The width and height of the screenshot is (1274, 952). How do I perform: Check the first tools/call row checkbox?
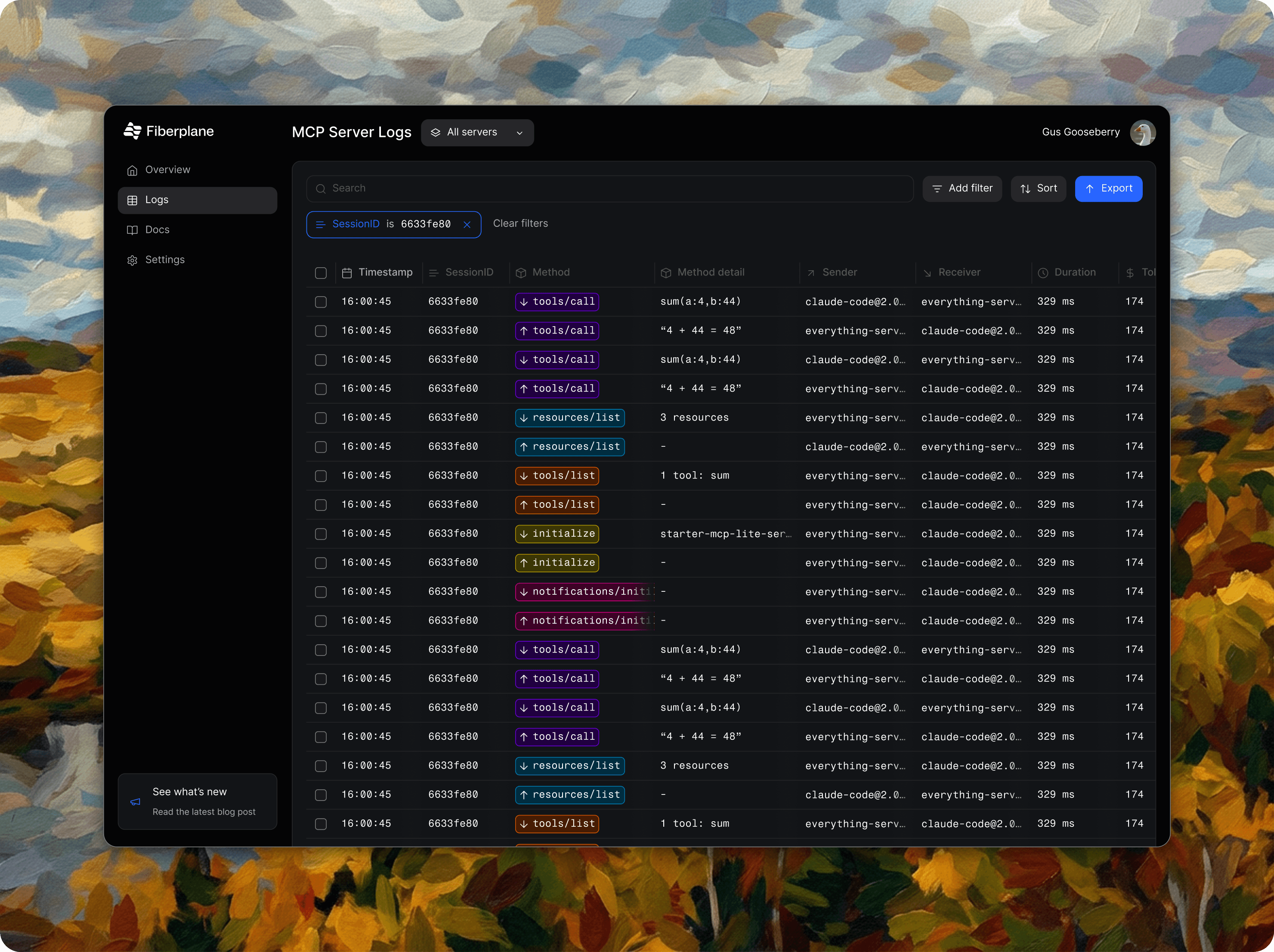[x=321, y=302]
